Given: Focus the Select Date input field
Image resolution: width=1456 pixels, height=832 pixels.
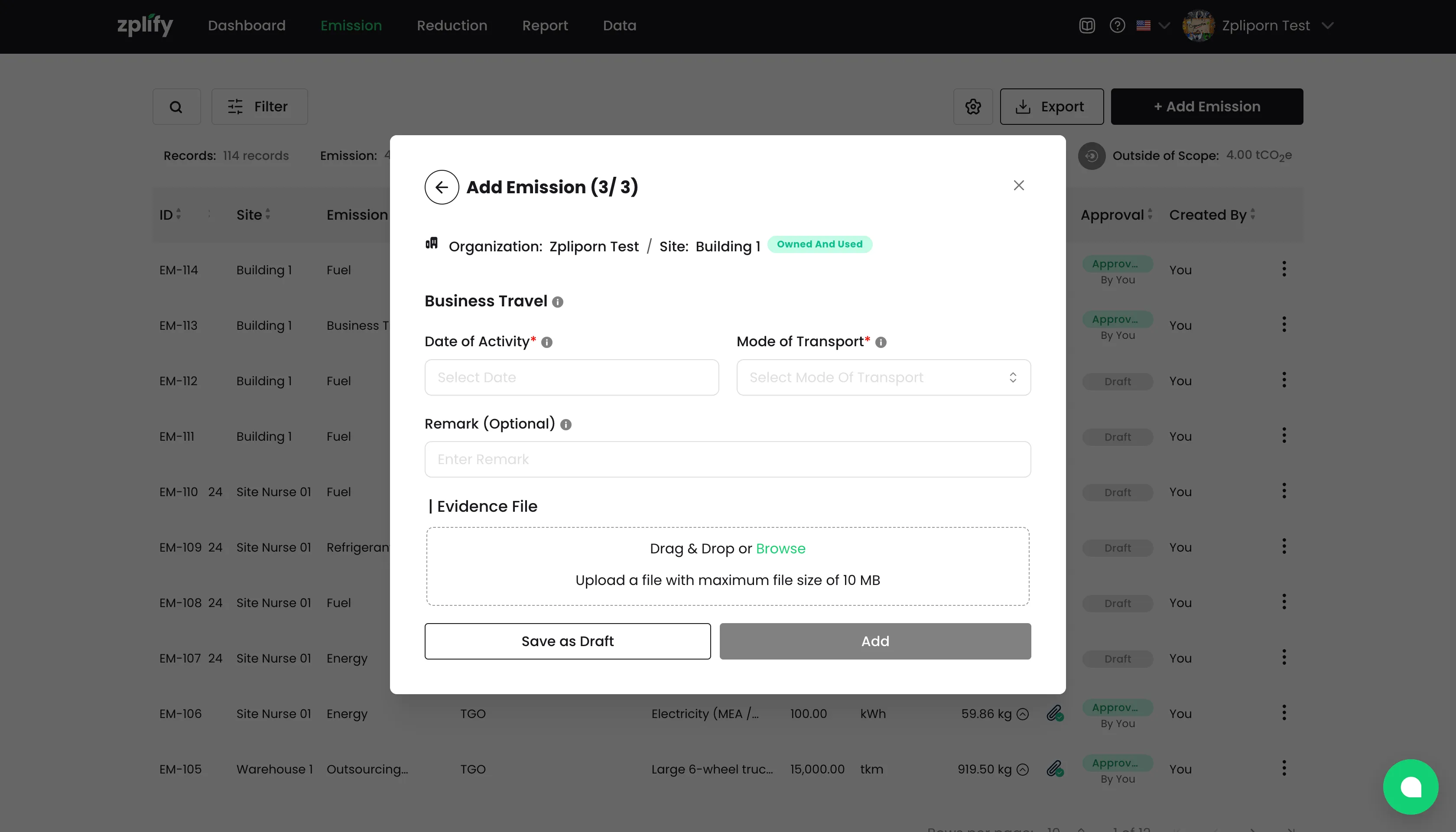Looking at the screenshot, I should 571,377.
